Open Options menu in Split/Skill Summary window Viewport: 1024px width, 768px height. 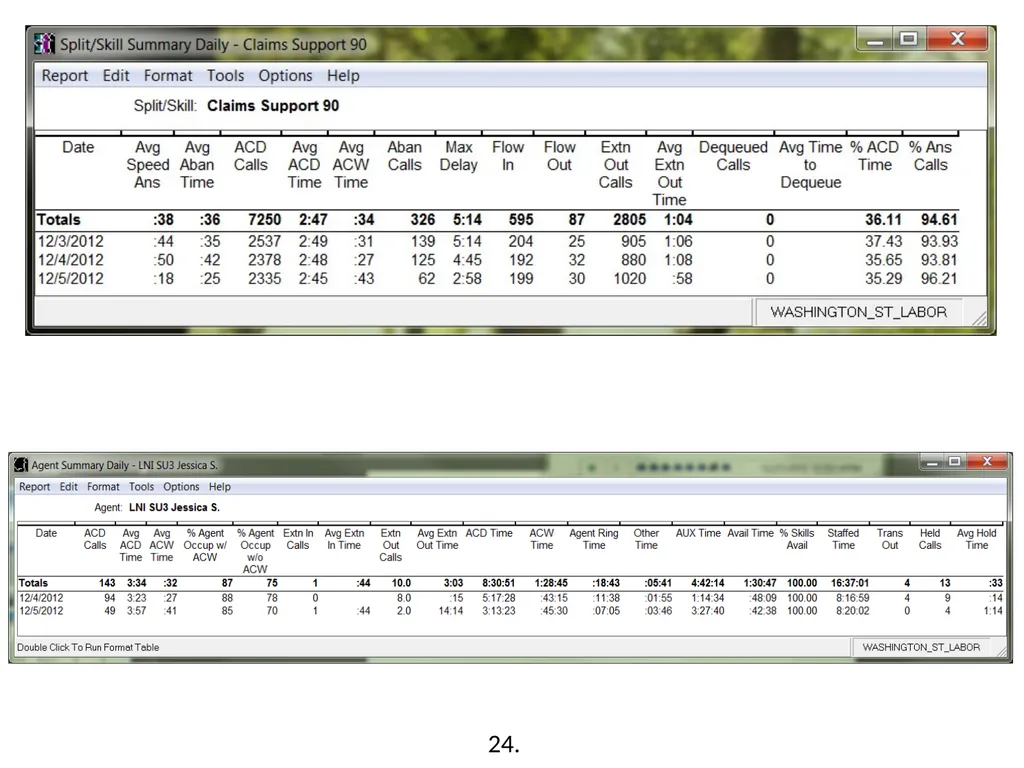click(285, 76)
